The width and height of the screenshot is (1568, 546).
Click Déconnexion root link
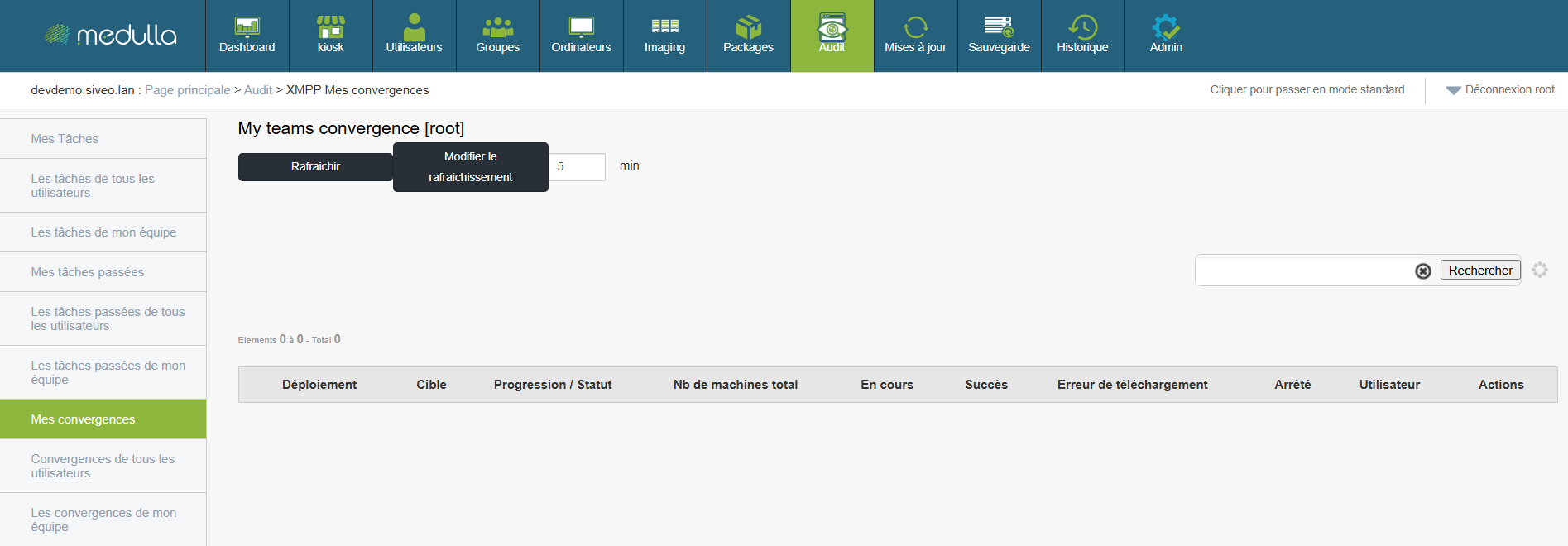coord(1509,89)
